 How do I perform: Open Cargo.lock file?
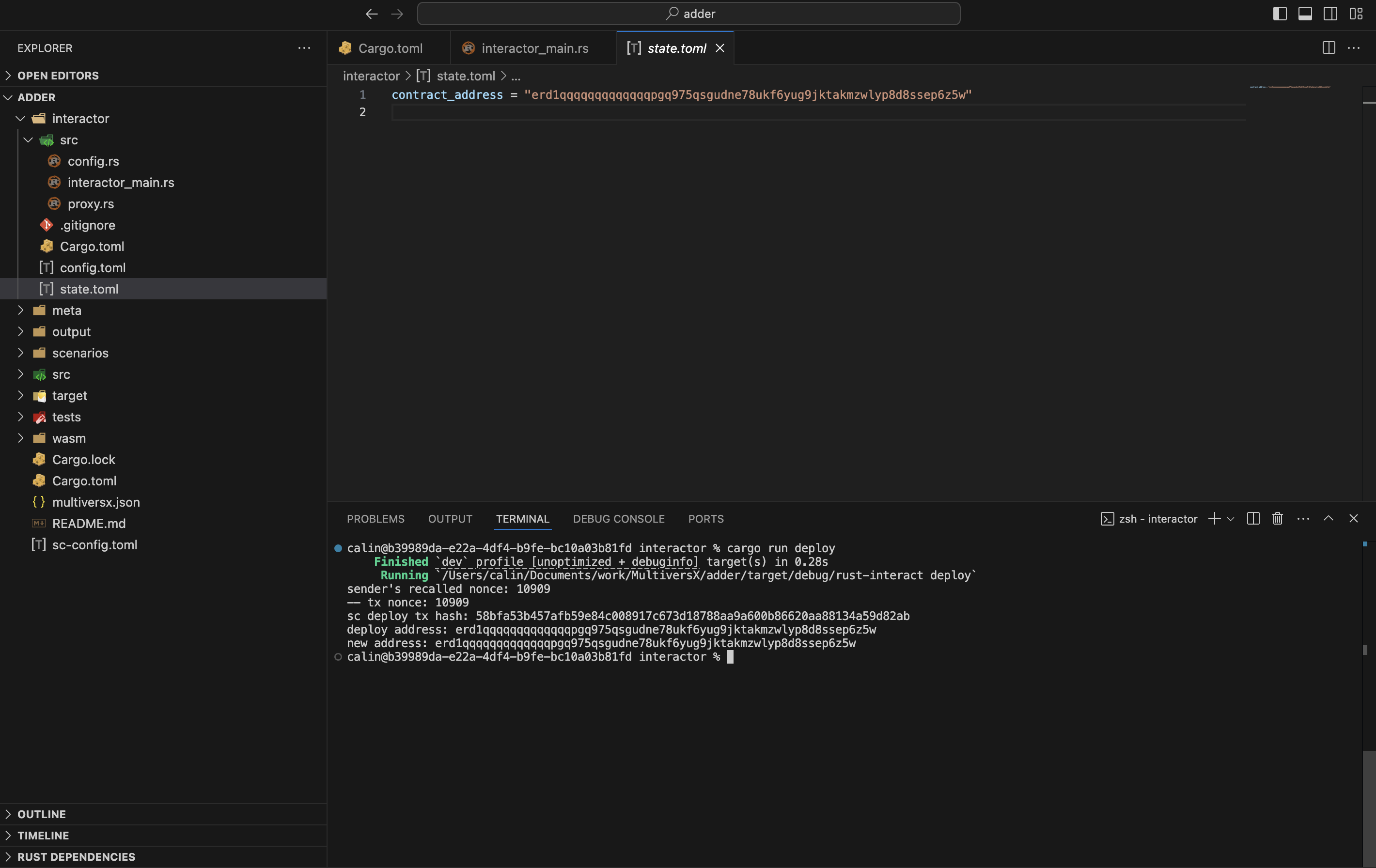click(x=163, y=460)
